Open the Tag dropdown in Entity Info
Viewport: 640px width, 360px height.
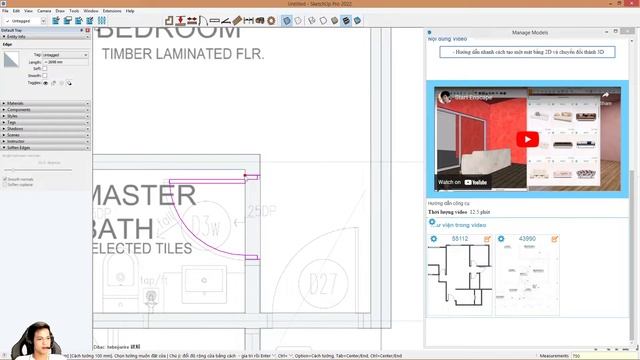click(x=65, y=55)
